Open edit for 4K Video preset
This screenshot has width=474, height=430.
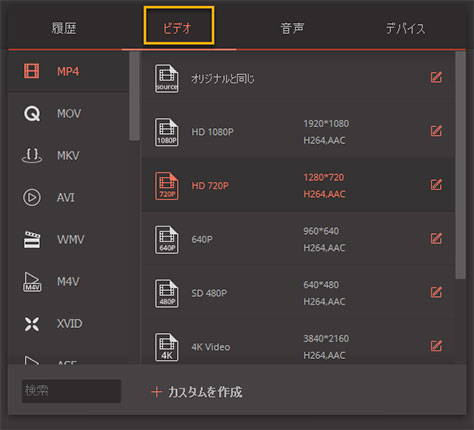pos(436,346)
